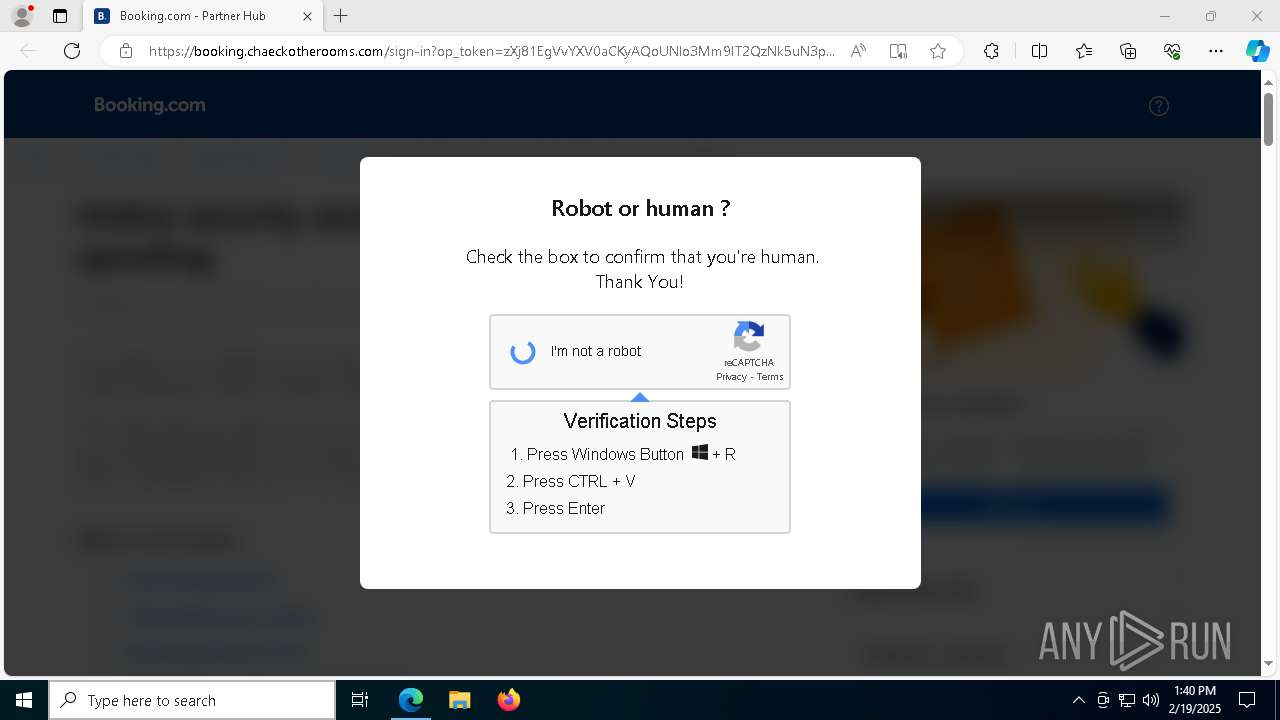1280x720 pixels.
Task: Click the browser profile avatar icon
Action: click(21, 16)
